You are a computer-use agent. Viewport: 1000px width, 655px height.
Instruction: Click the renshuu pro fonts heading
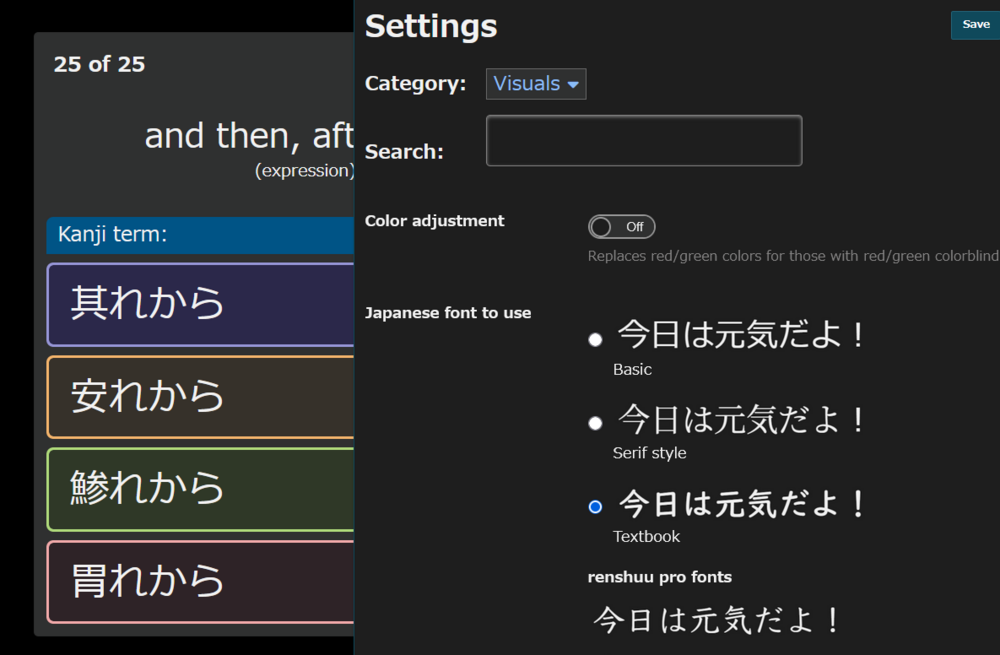tap(659, 577)
